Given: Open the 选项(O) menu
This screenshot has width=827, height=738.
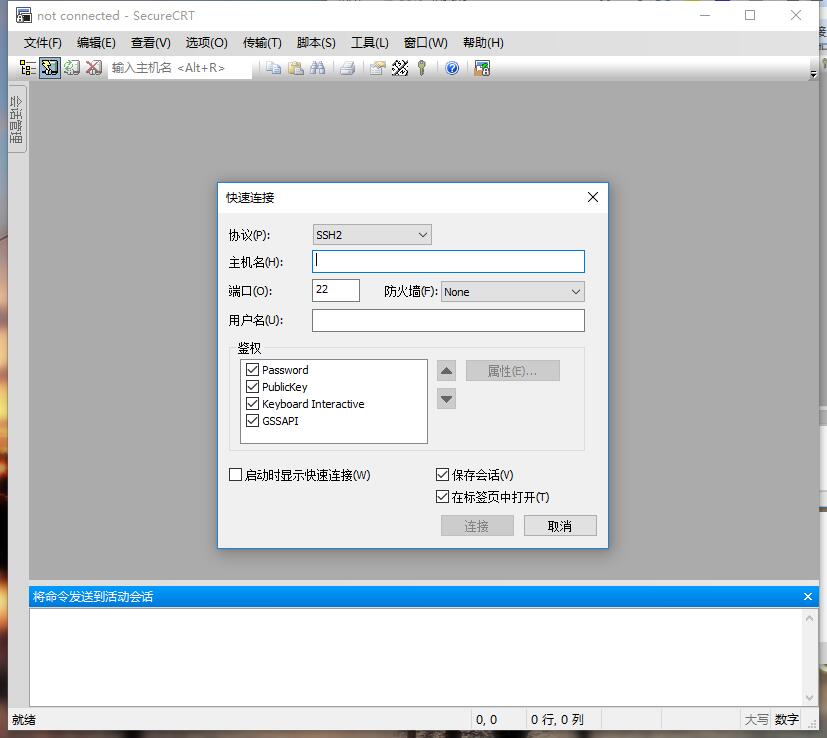Looking at the screenshot, I should coord(206,43).
